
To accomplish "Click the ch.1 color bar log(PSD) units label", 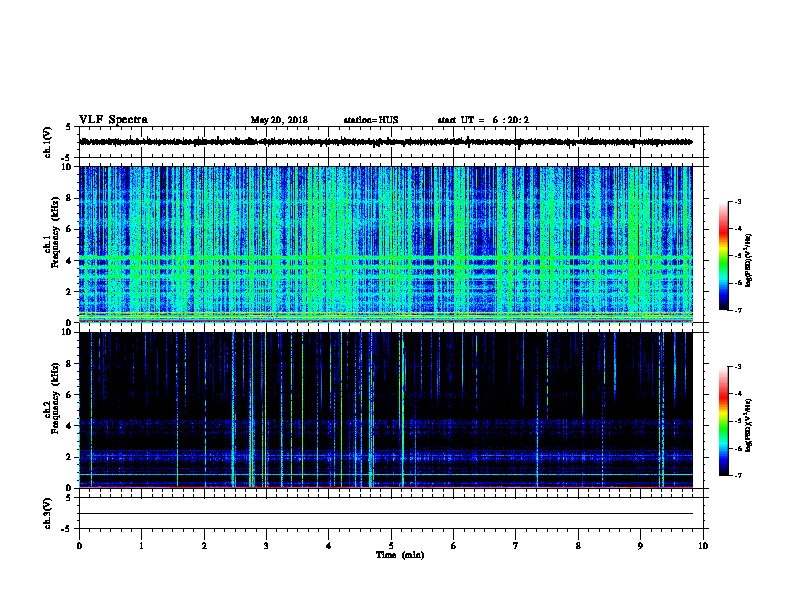I will coord(749,260).
